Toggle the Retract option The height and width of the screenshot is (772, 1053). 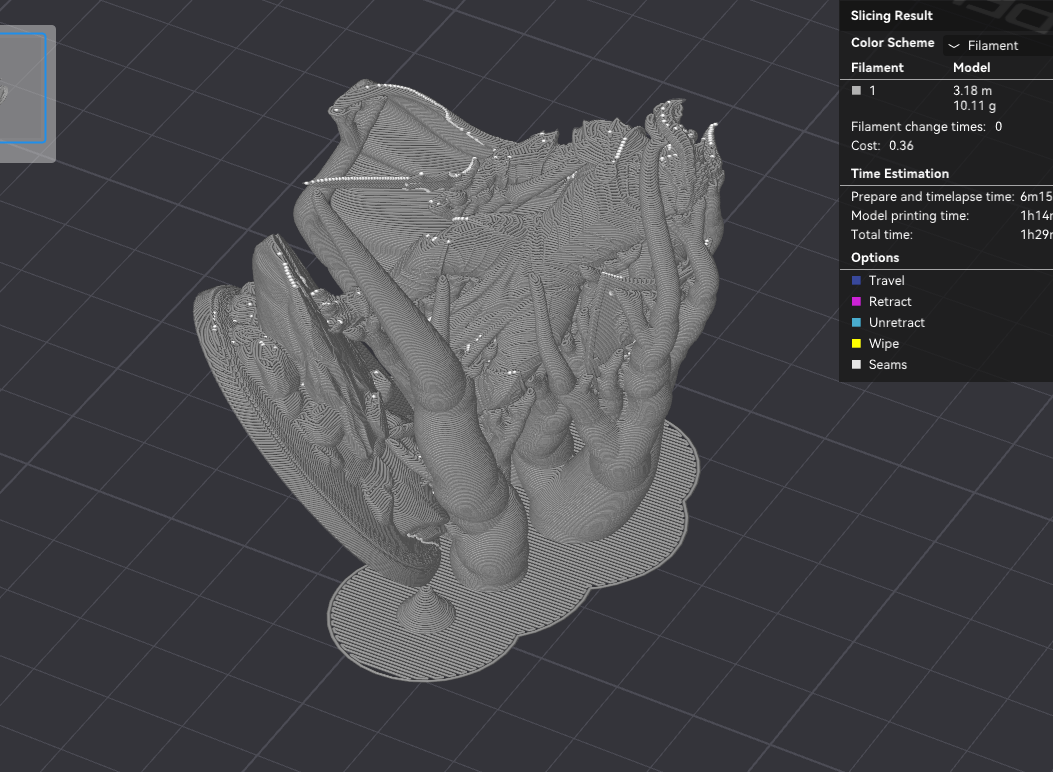click(890, 301)
